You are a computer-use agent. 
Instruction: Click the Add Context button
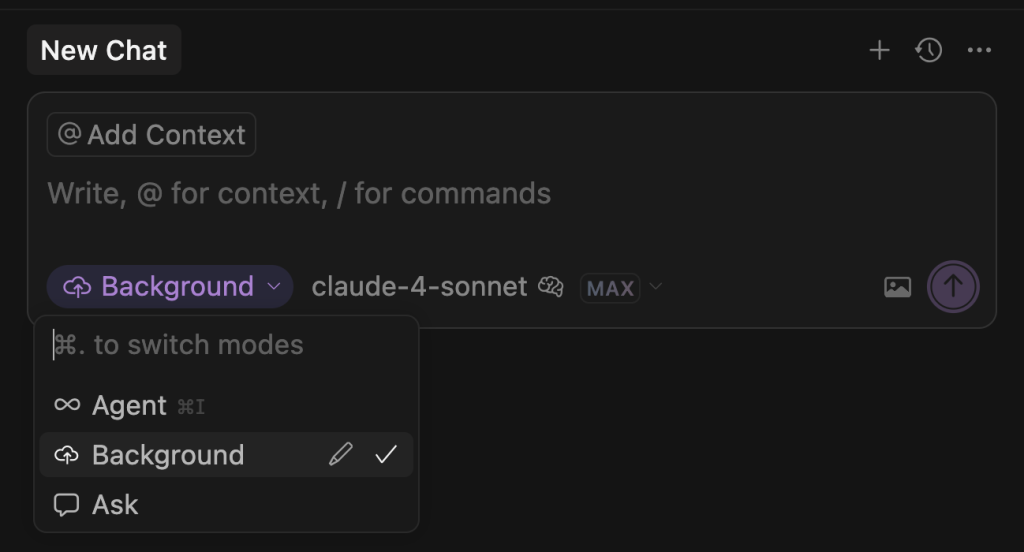pos(152,135)
